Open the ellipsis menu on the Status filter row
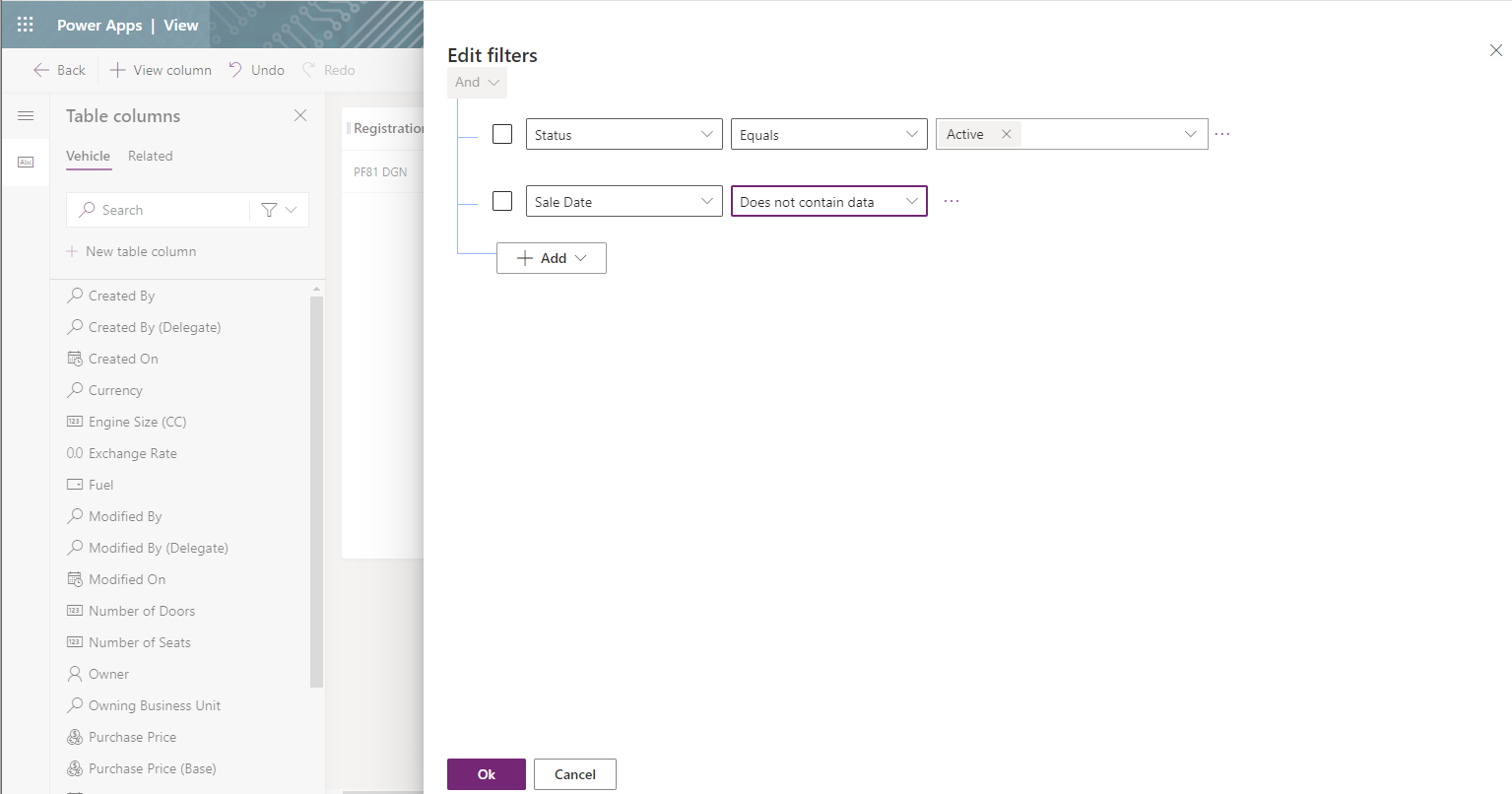The width and height of the screenshot is (1512, 794). point(1221,133)
